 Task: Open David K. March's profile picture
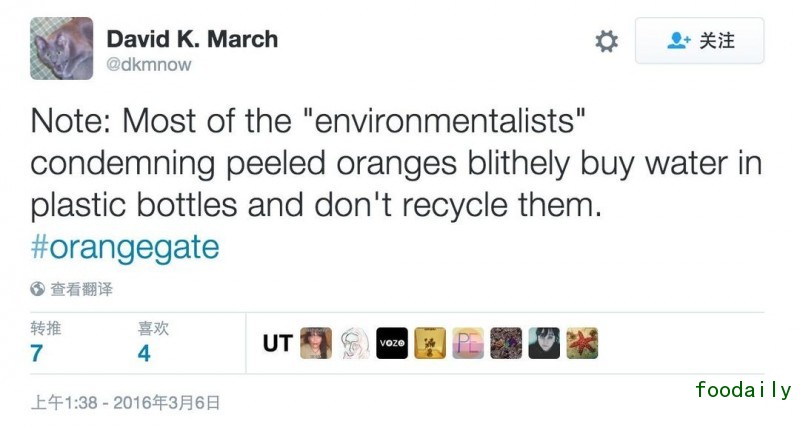(62, 49)
